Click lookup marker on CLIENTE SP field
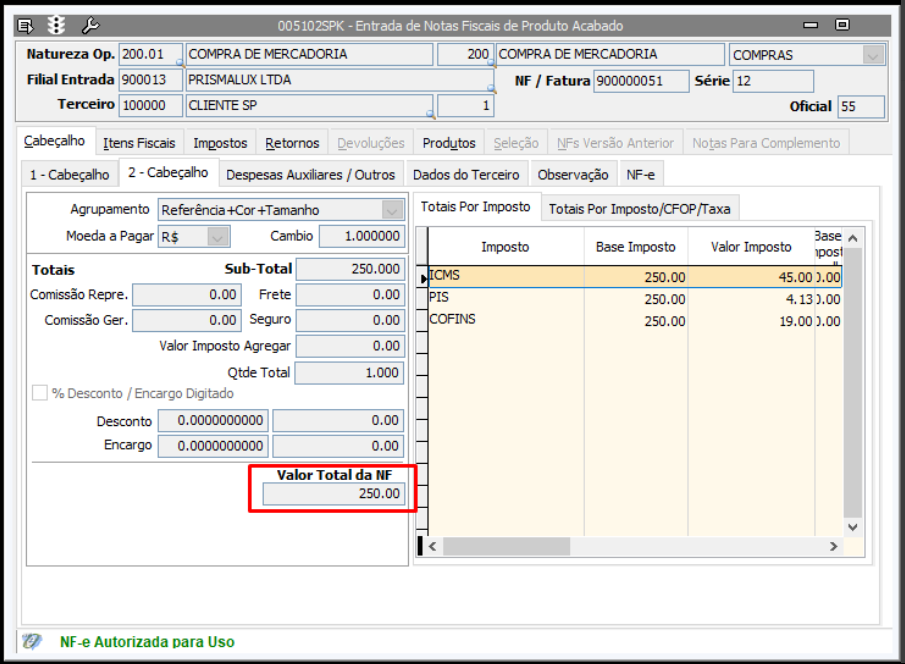 pyautogui.click(x=431, y=114)
